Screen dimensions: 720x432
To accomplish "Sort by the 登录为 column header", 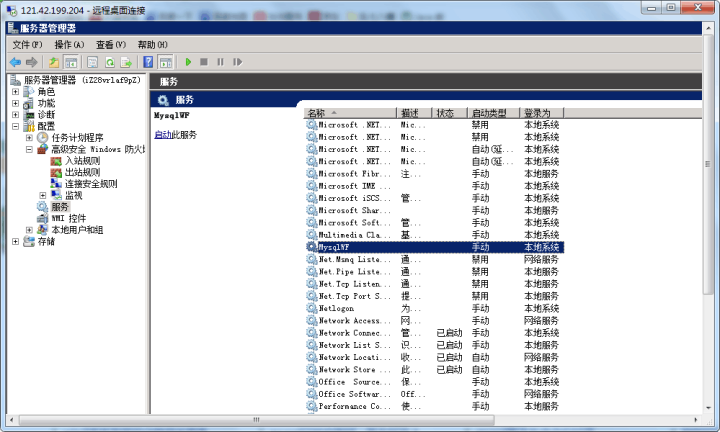I will (542, 113).
